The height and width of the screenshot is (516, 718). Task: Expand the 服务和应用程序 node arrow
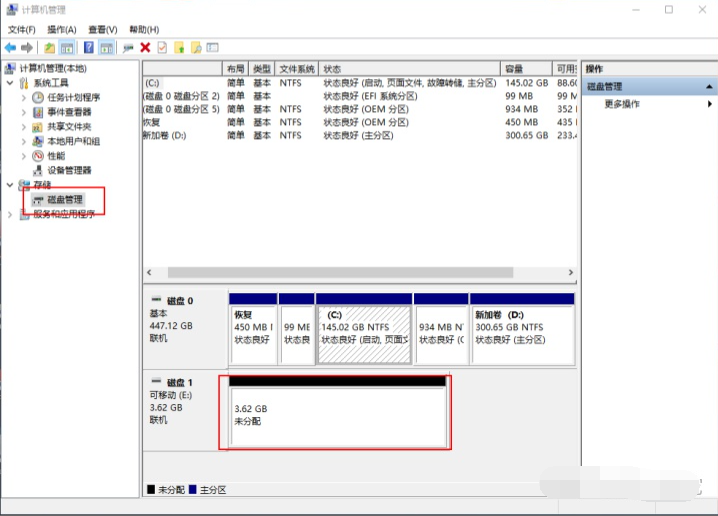(x=11, y=214)
